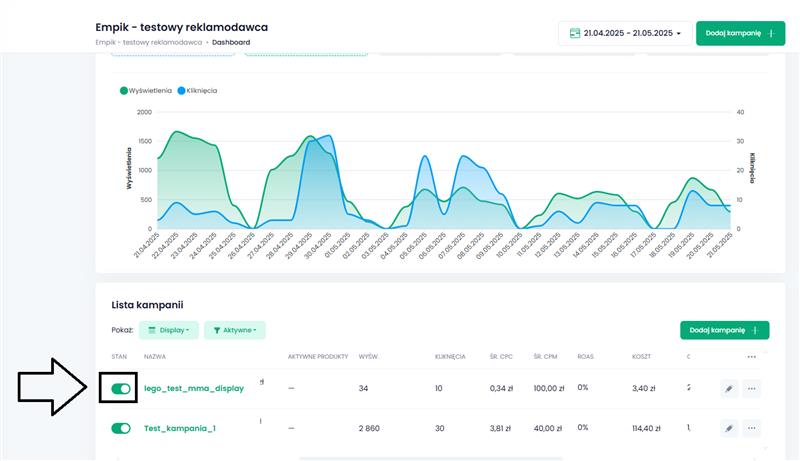Image resolution: width=800 pixels, height=461 pixels.
Task: Click the table column options ellipsis header
Action: click(751, 357)
